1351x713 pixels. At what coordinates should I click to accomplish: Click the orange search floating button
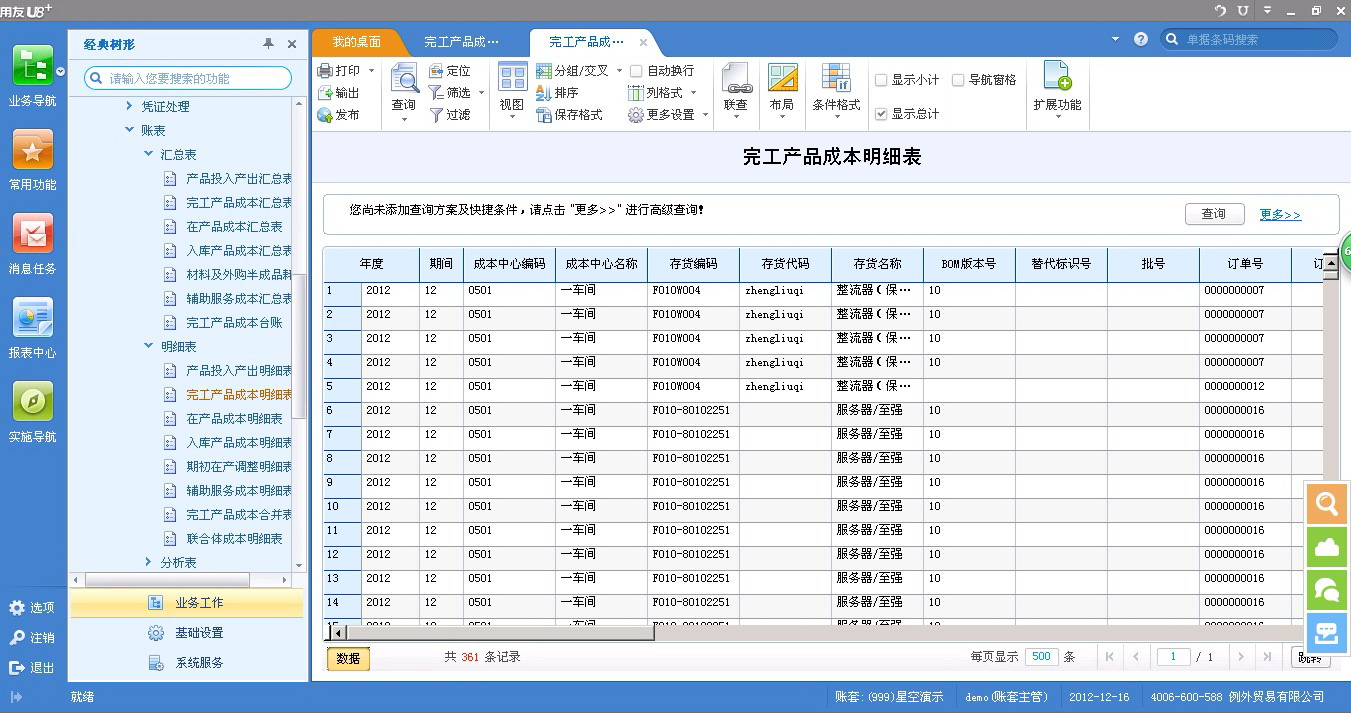click(1327, 505)
